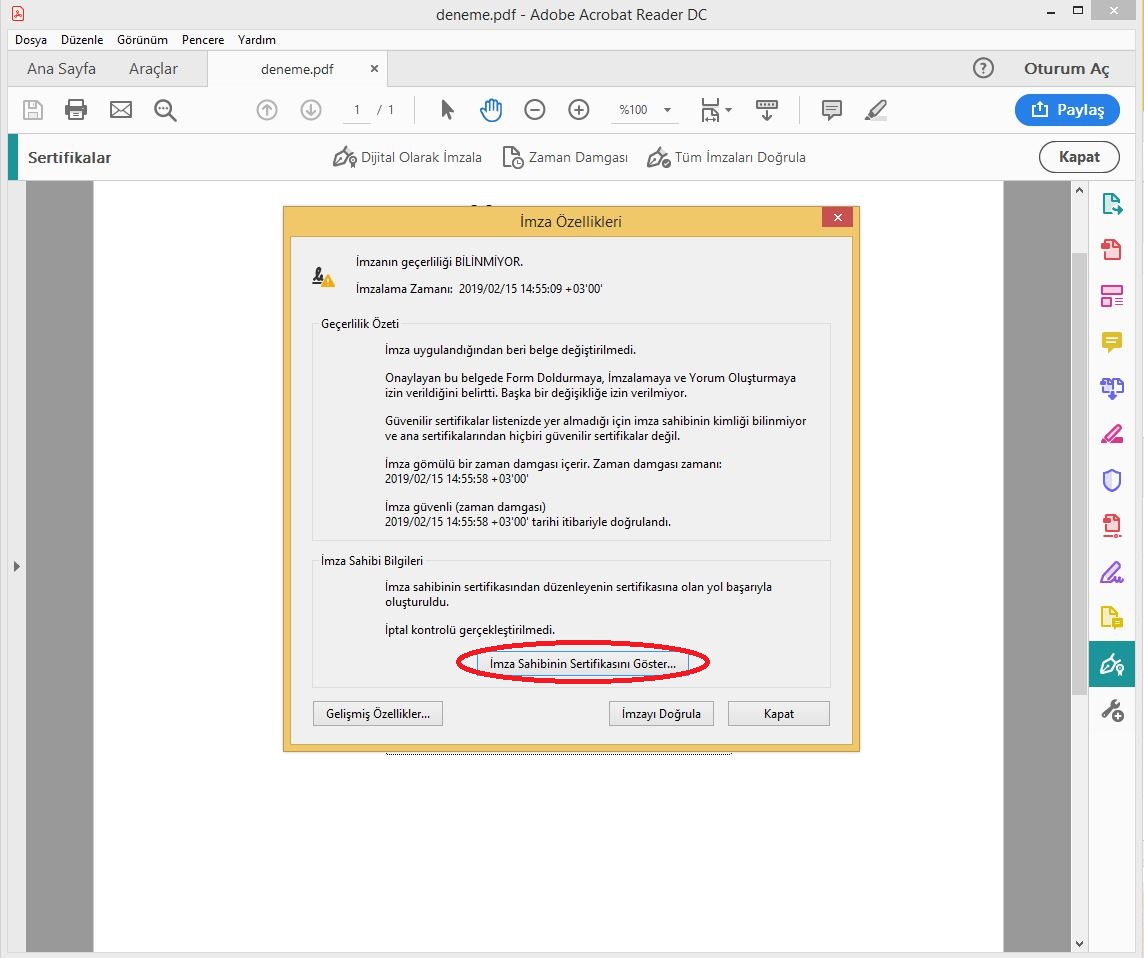
Task: Click the Paylaş share button
Action: (x=1067, y=110)
